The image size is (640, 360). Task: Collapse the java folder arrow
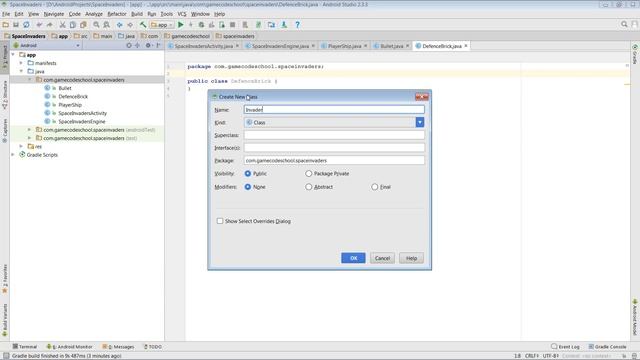click(x=21, y=71)
